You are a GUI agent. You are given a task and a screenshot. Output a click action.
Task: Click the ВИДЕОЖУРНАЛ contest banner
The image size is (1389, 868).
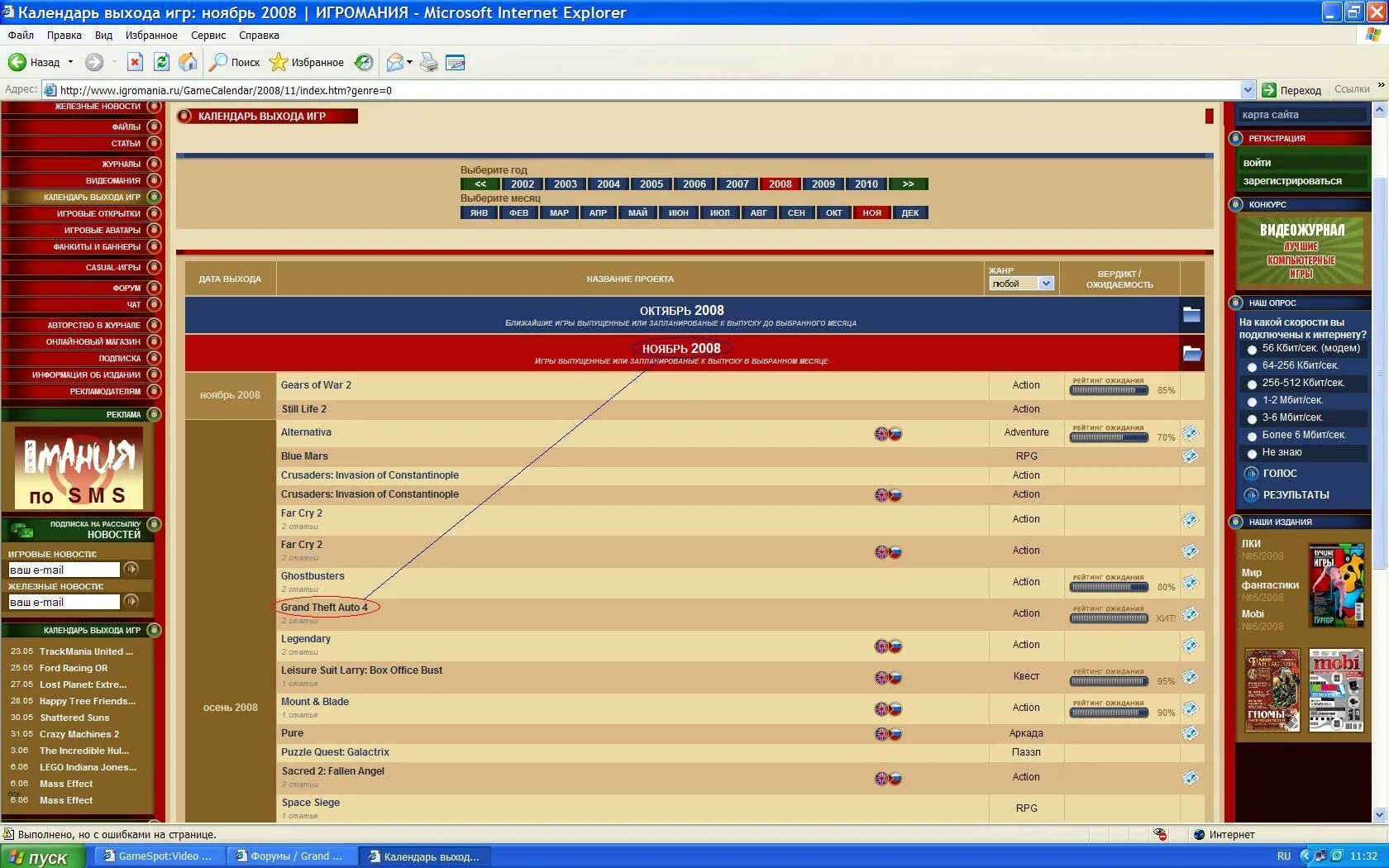coord(1301,250)
